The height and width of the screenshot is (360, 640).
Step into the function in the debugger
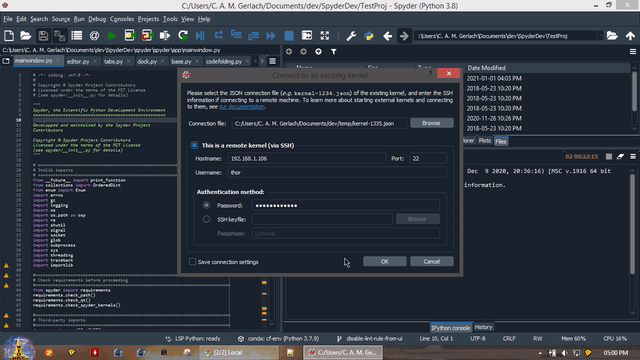pos(236,36)
